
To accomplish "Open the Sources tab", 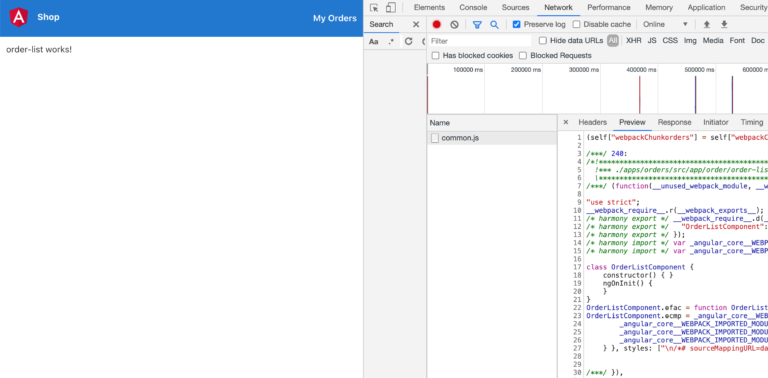I will click(x=515, y=8).
